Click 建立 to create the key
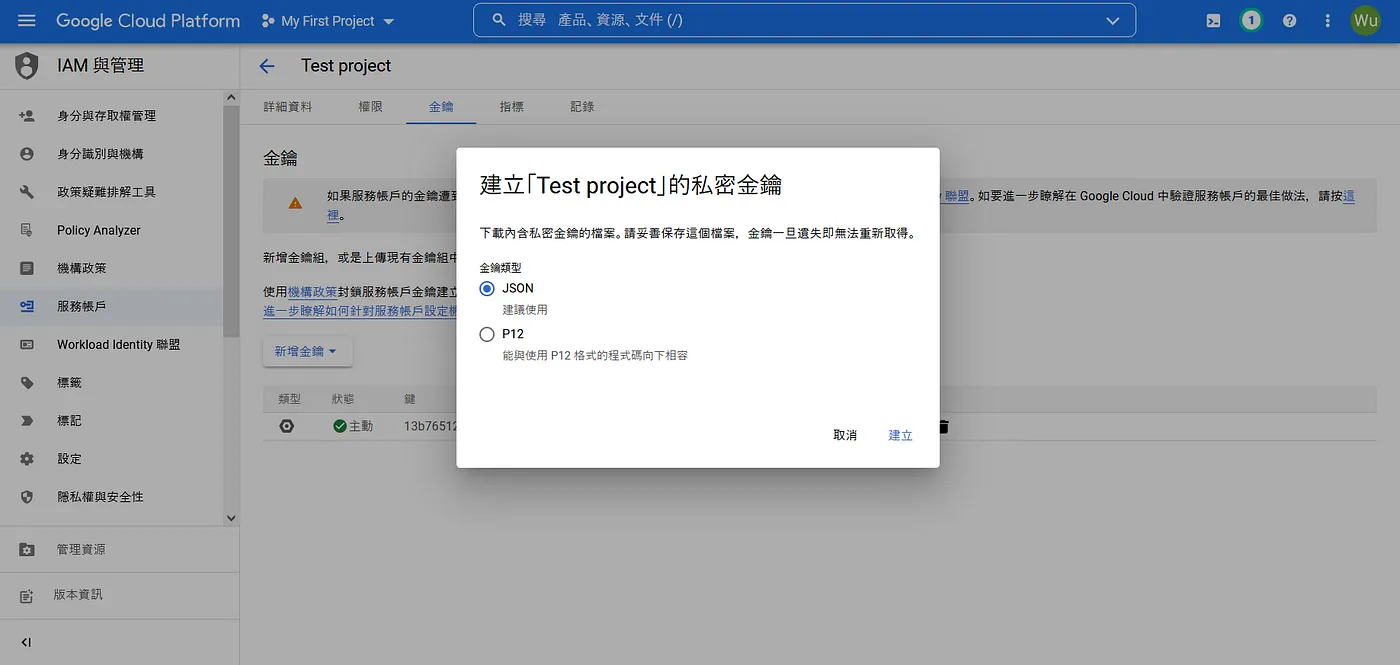The width and height of the screenshot is (1400, 665). point(900,435)
